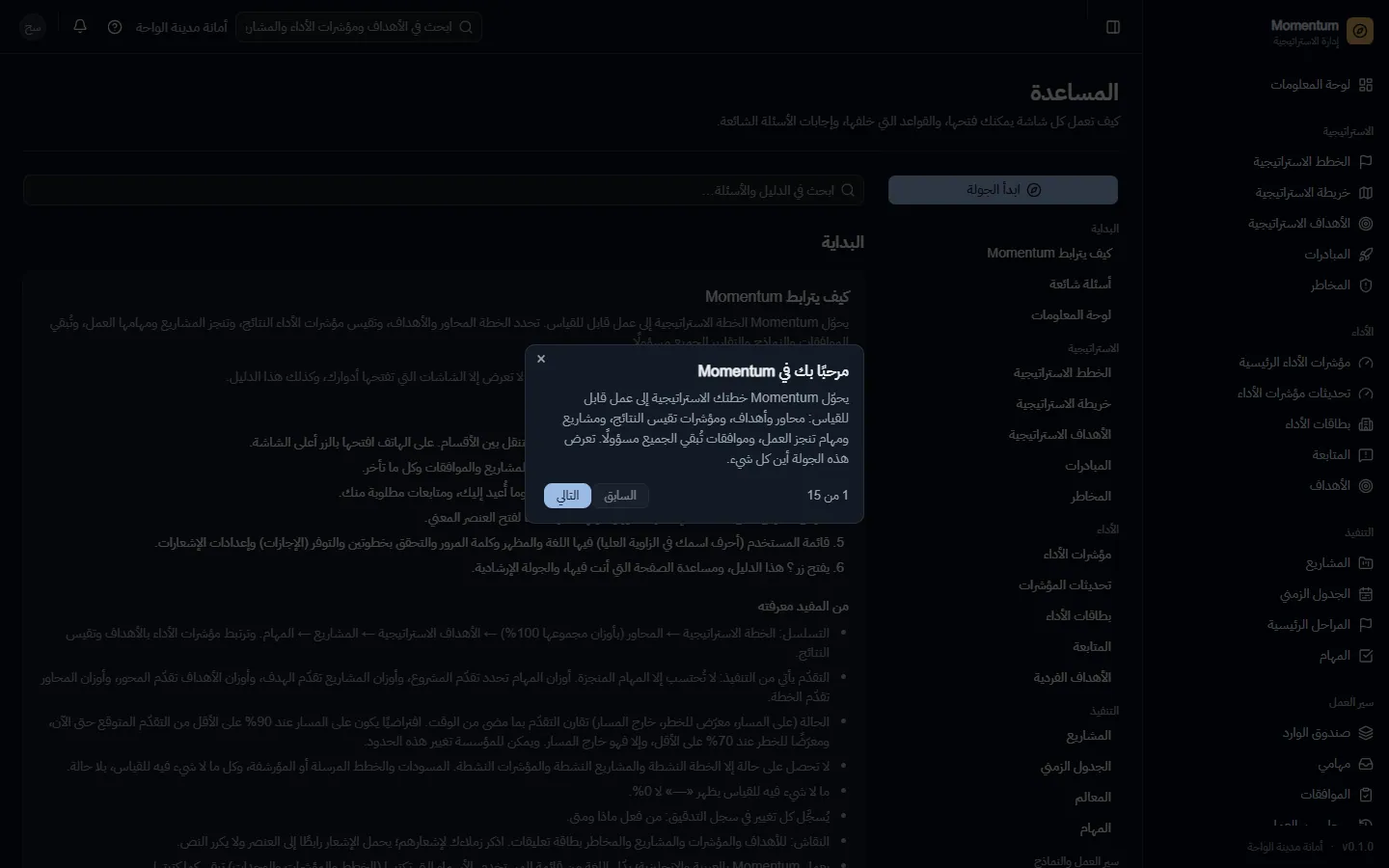Click the icon next to تحديثات مؤشرات الأداء

tap(1365, 393)
